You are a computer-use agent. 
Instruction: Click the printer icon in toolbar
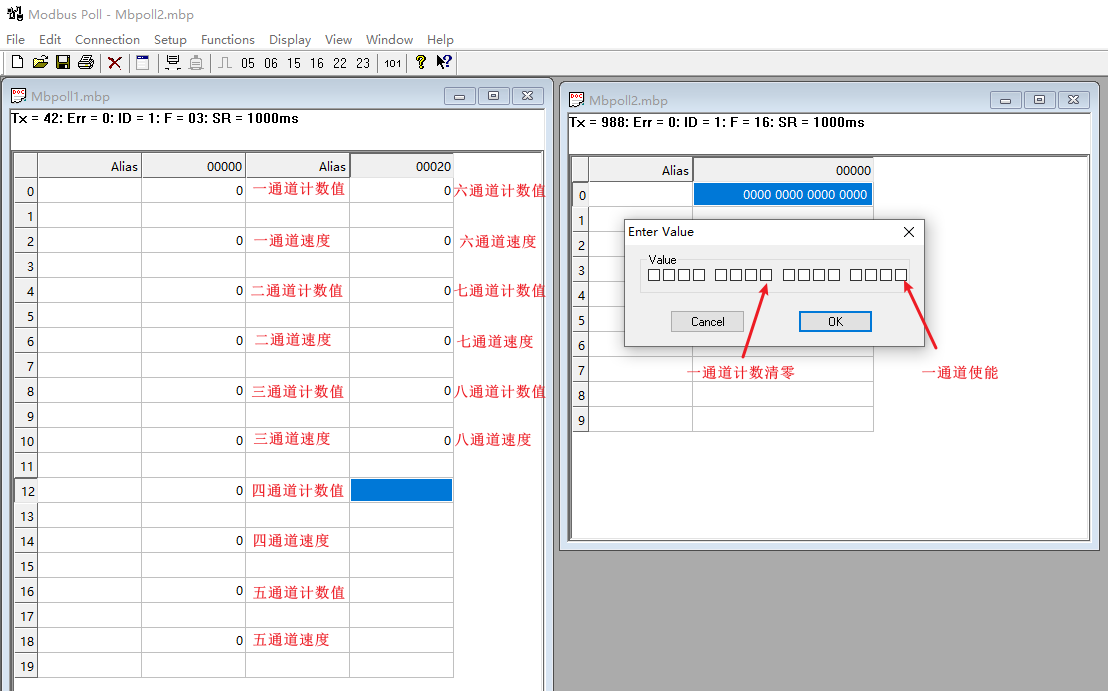[86, 63]
